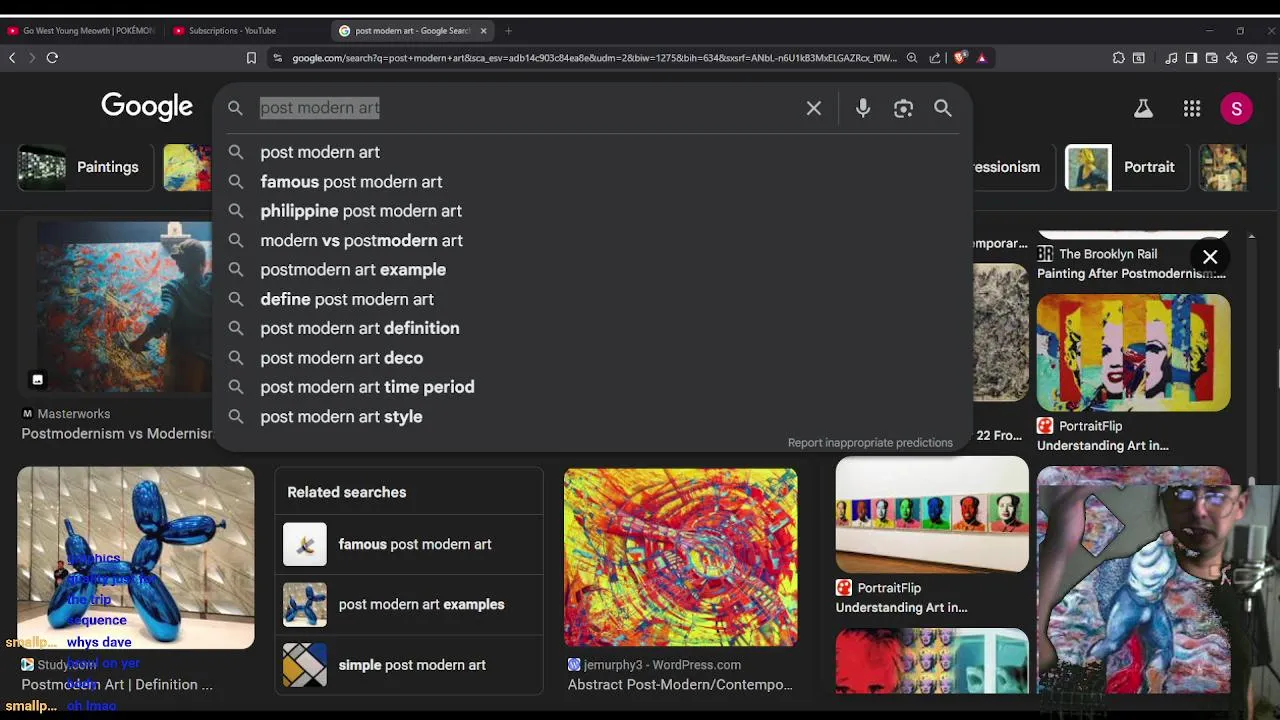
Task: Start voice search with the microphone icon
Action: click(863, 108)
